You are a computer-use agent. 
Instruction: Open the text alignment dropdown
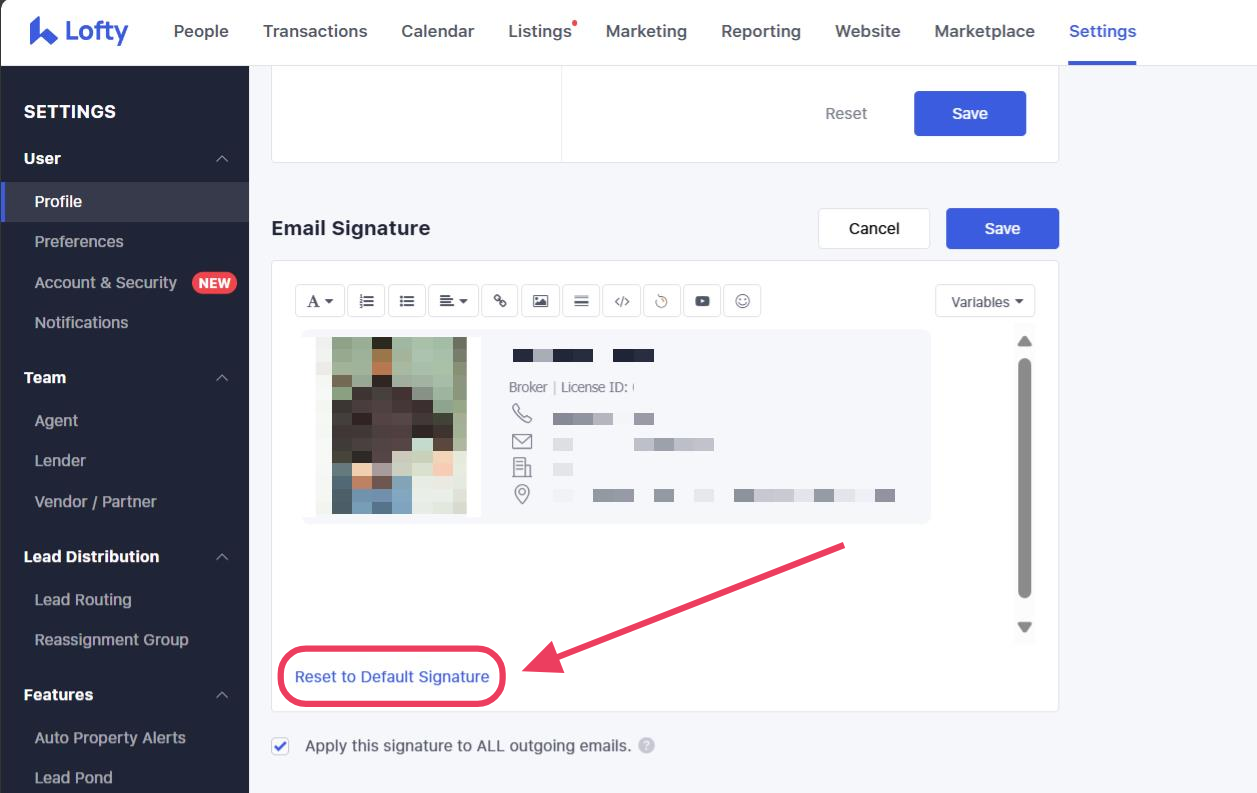pyautogui.click(x=454, y=301)
